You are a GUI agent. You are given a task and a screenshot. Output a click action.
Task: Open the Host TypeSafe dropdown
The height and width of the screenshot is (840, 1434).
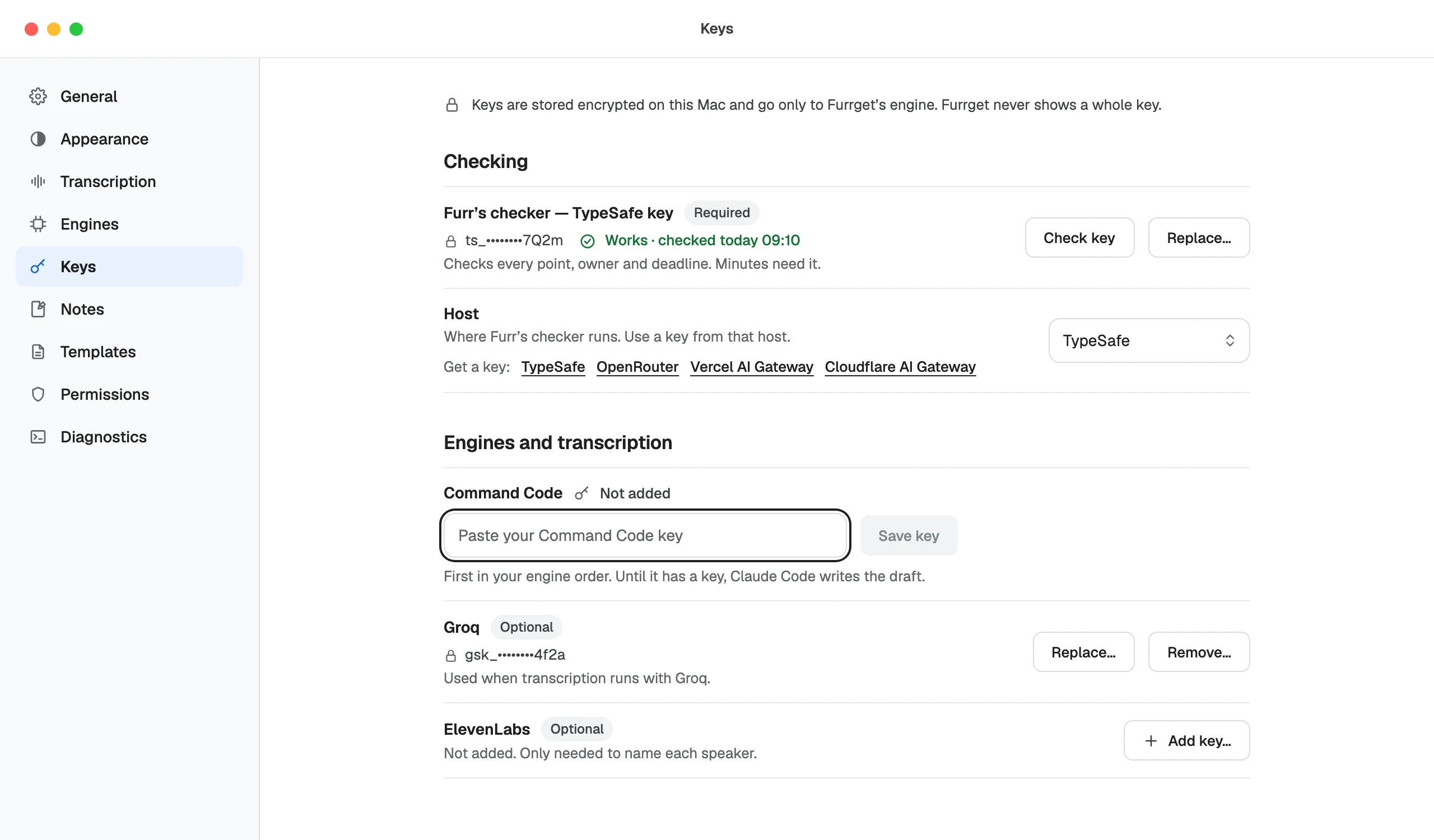click(1149, 340)
